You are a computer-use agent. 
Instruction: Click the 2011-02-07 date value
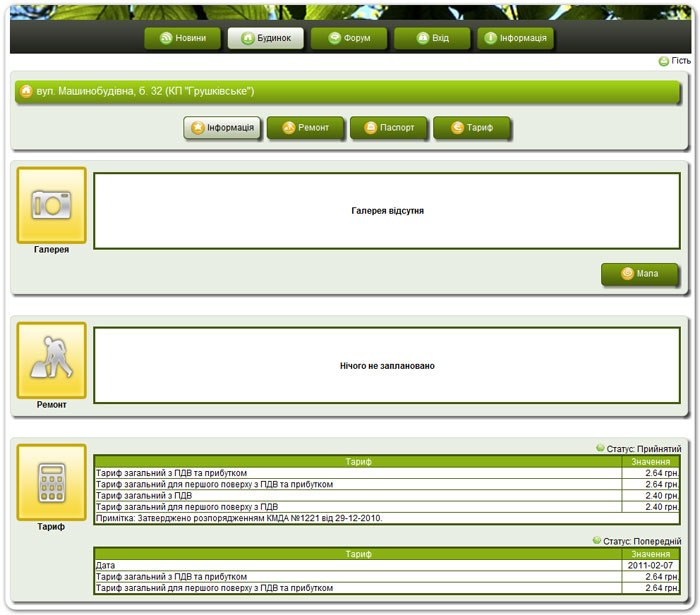(650, 565)
